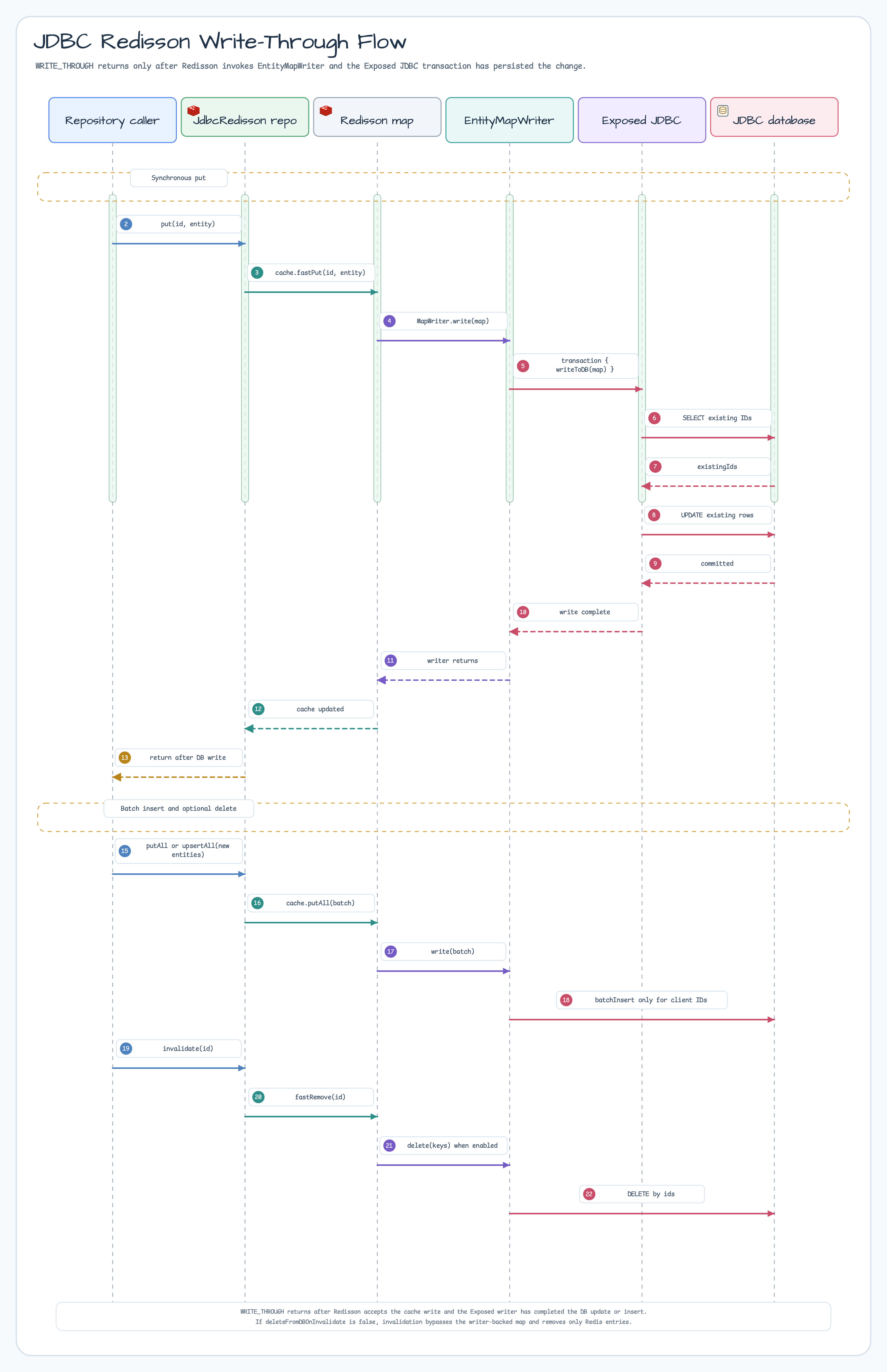887x1372 pixels.
Task: Click the footer note starting WRITE_THROUGH returns after Redisson
Action: coord(444,1312)
